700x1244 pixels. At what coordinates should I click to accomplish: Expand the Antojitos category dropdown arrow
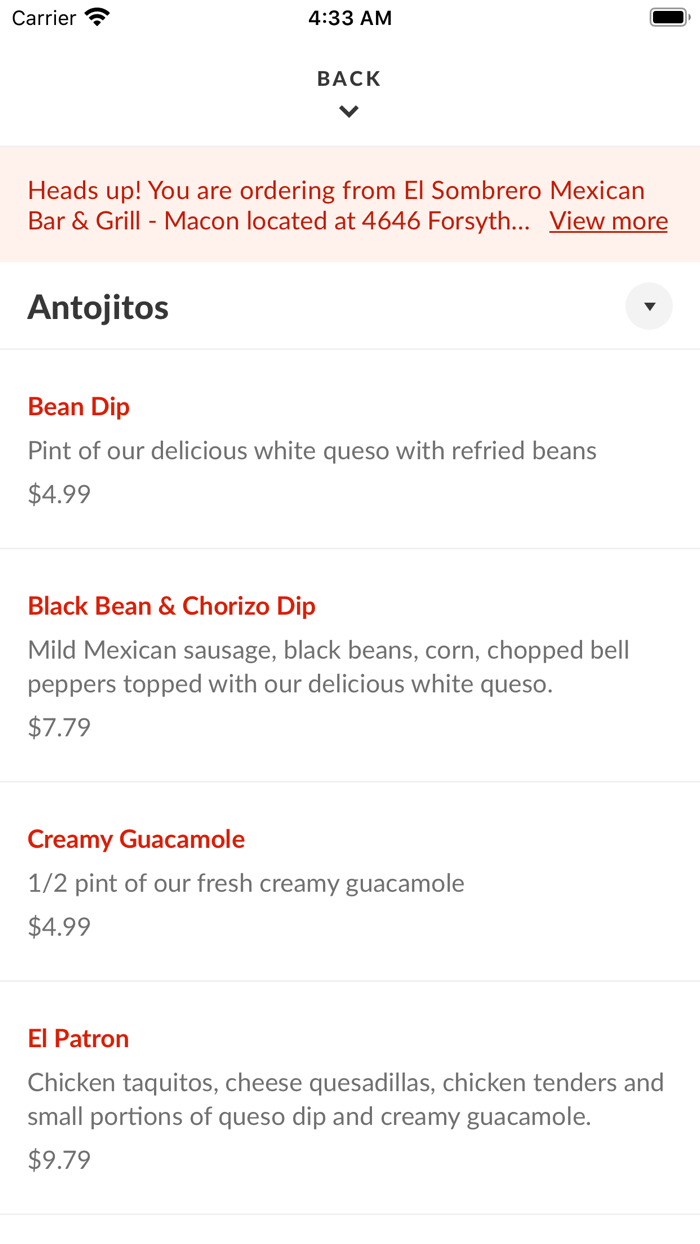pyautogui.click(x=649, y=307)
